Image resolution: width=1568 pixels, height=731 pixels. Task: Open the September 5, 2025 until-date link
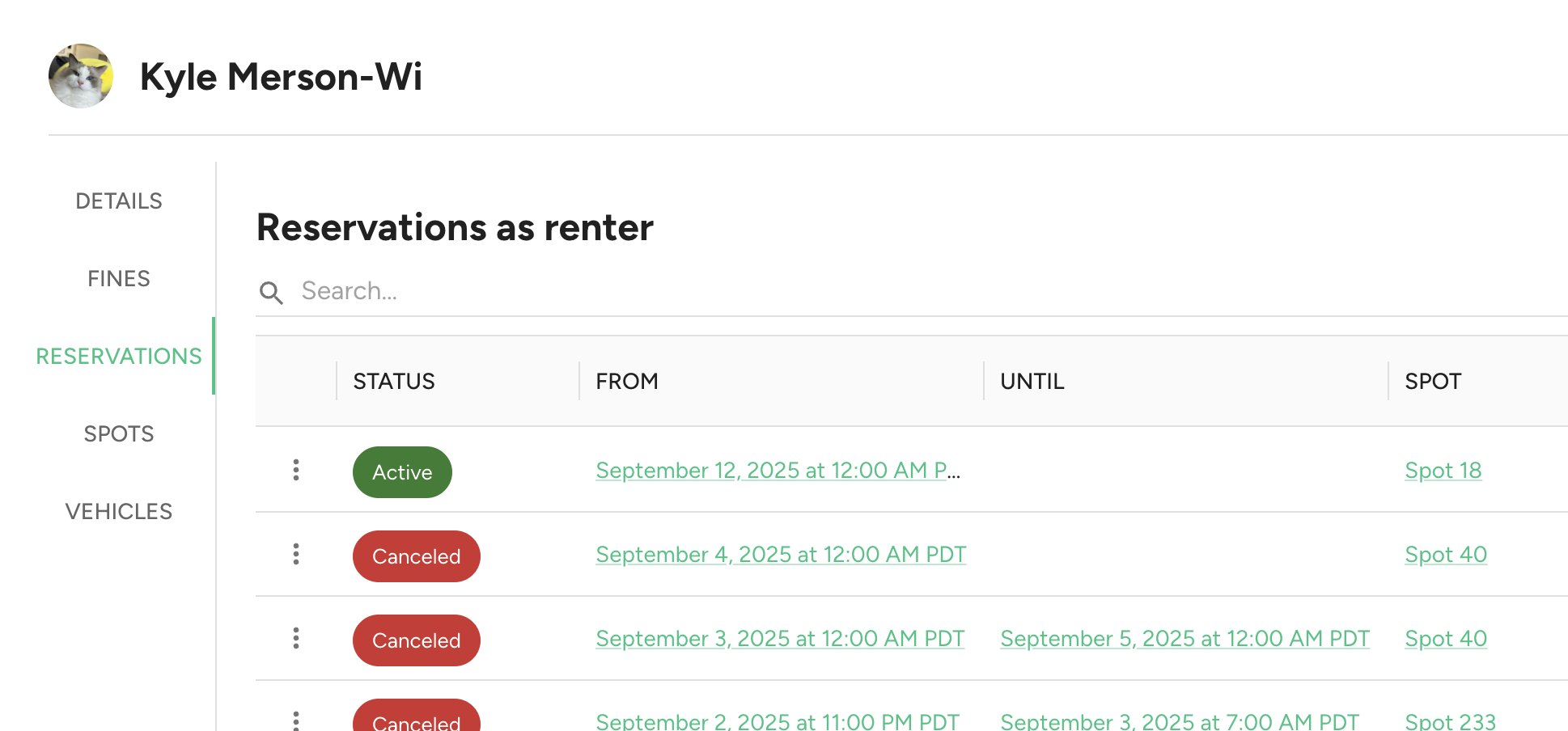(1185, 638)
